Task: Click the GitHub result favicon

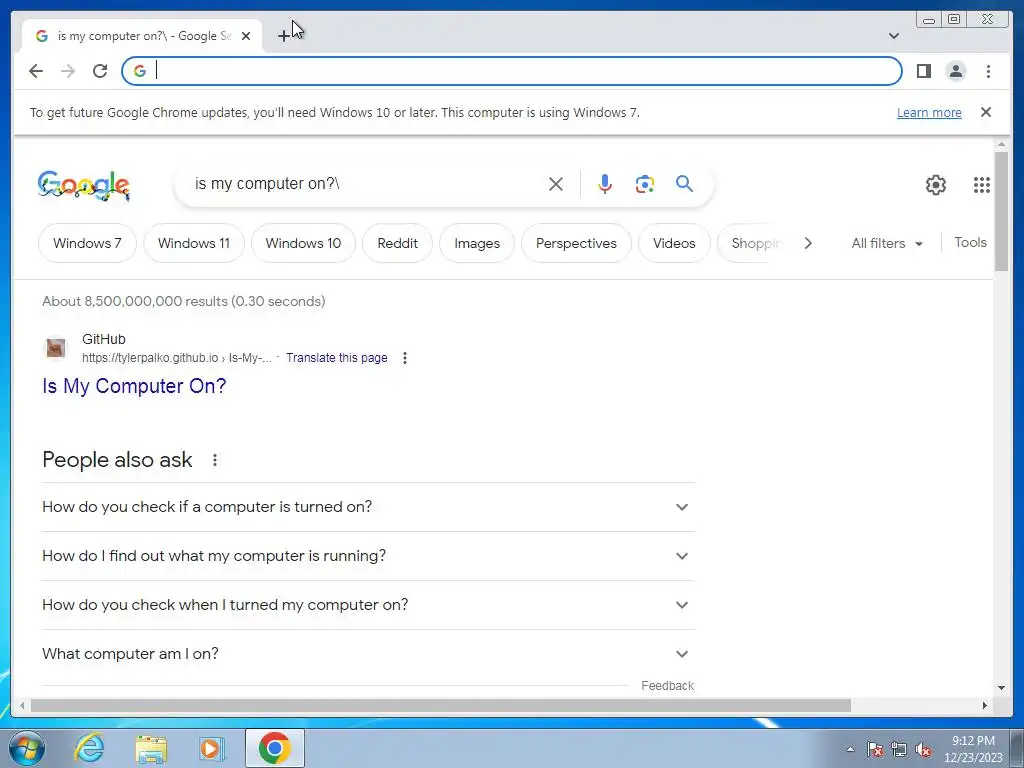Action: [x=56, y=348]
